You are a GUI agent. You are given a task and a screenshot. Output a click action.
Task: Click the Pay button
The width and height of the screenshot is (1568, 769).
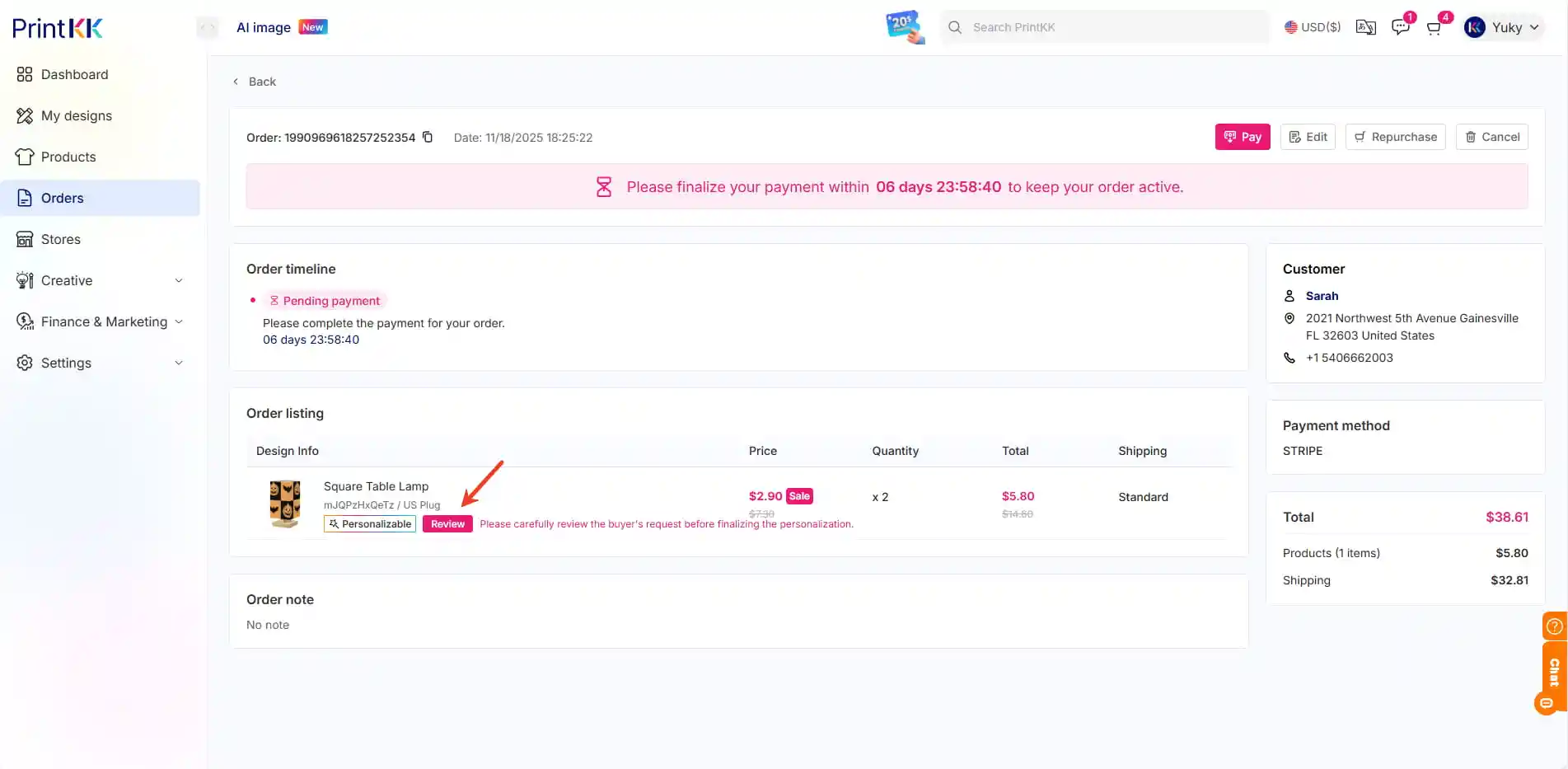click(1243, 136)
